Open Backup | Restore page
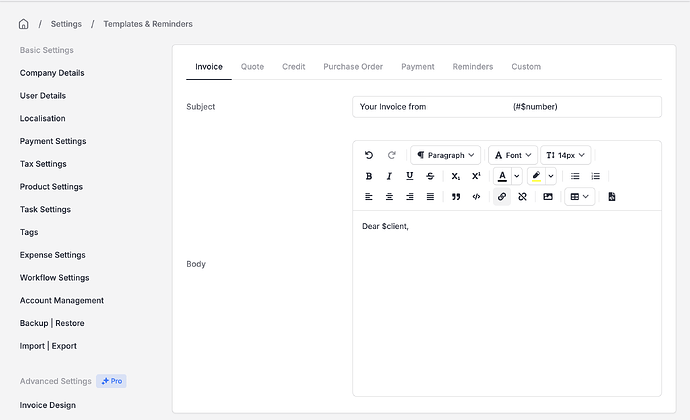The image size is (690, 420). (x=52, y=323)
